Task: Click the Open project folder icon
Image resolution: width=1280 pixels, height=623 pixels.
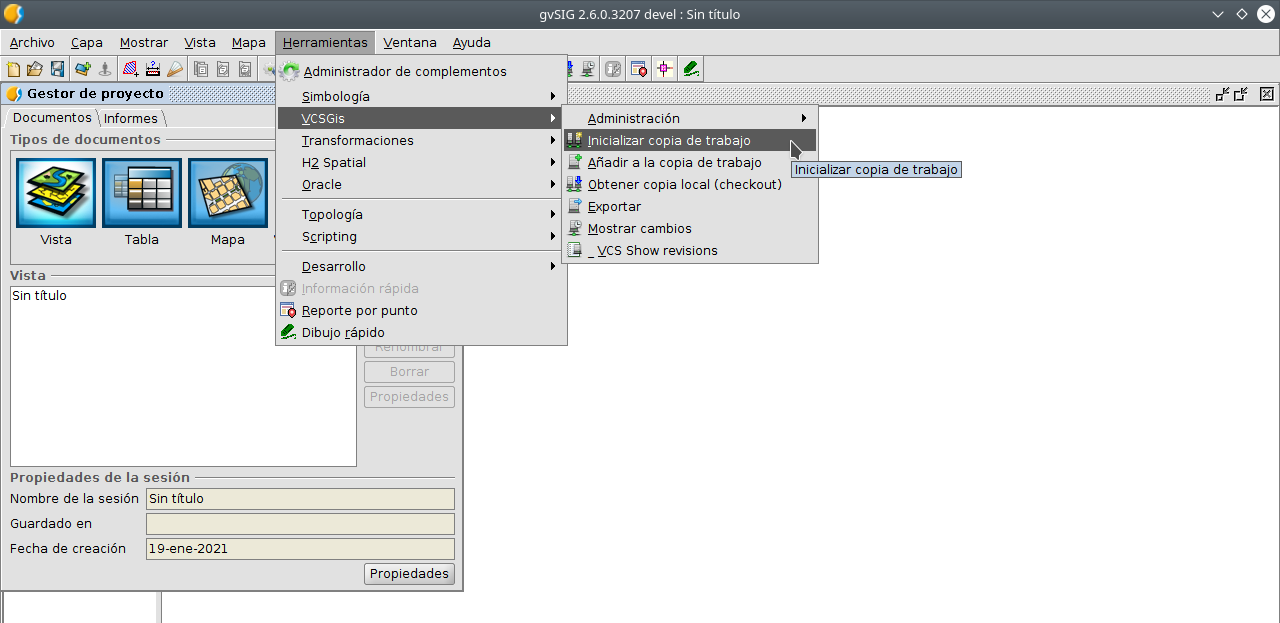Action: (x=35, y=69)
